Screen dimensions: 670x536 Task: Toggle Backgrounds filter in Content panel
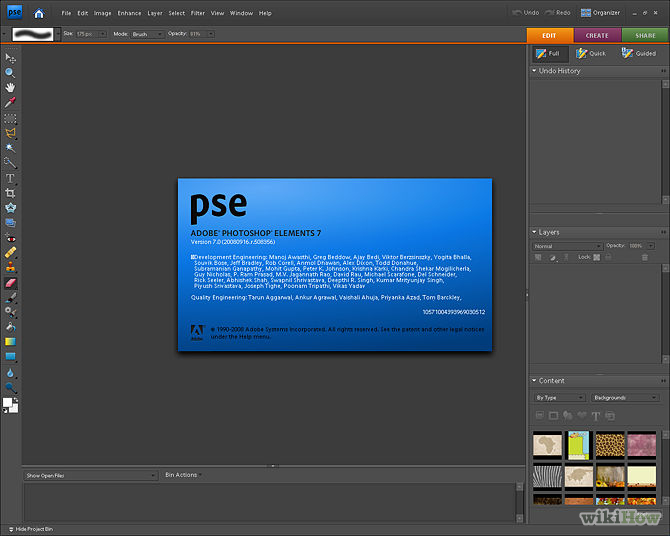(540, 415)
